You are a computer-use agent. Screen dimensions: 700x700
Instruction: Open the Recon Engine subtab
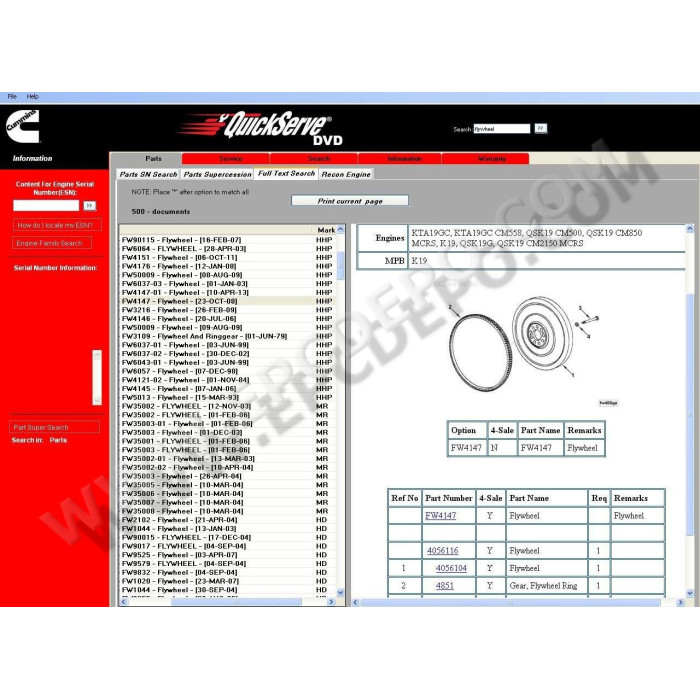[346, 174]
